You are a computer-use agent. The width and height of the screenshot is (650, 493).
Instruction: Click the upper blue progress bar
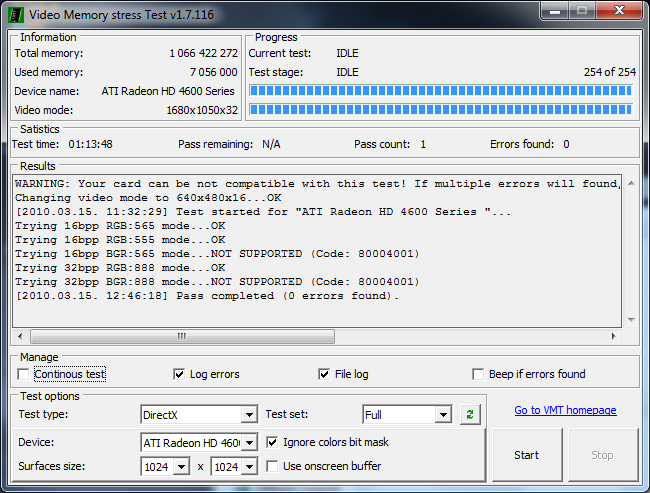[x=441, y=90]
